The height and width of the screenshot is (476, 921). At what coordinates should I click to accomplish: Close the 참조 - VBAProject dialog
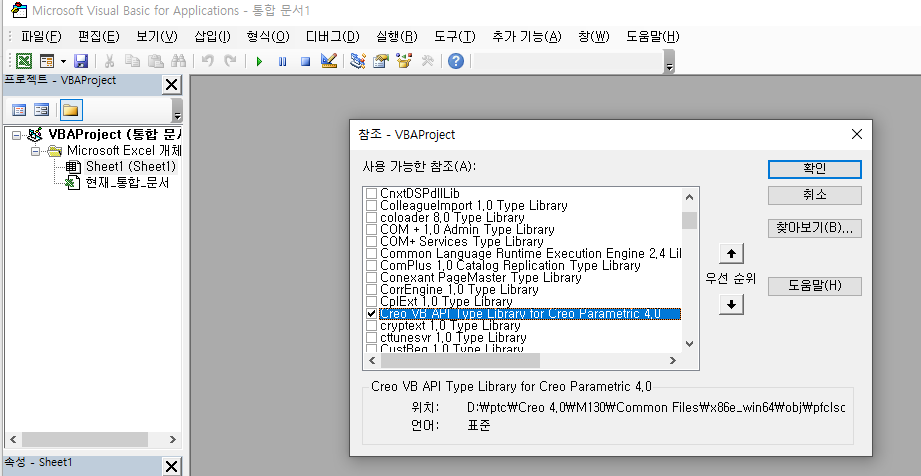point(857,134)
